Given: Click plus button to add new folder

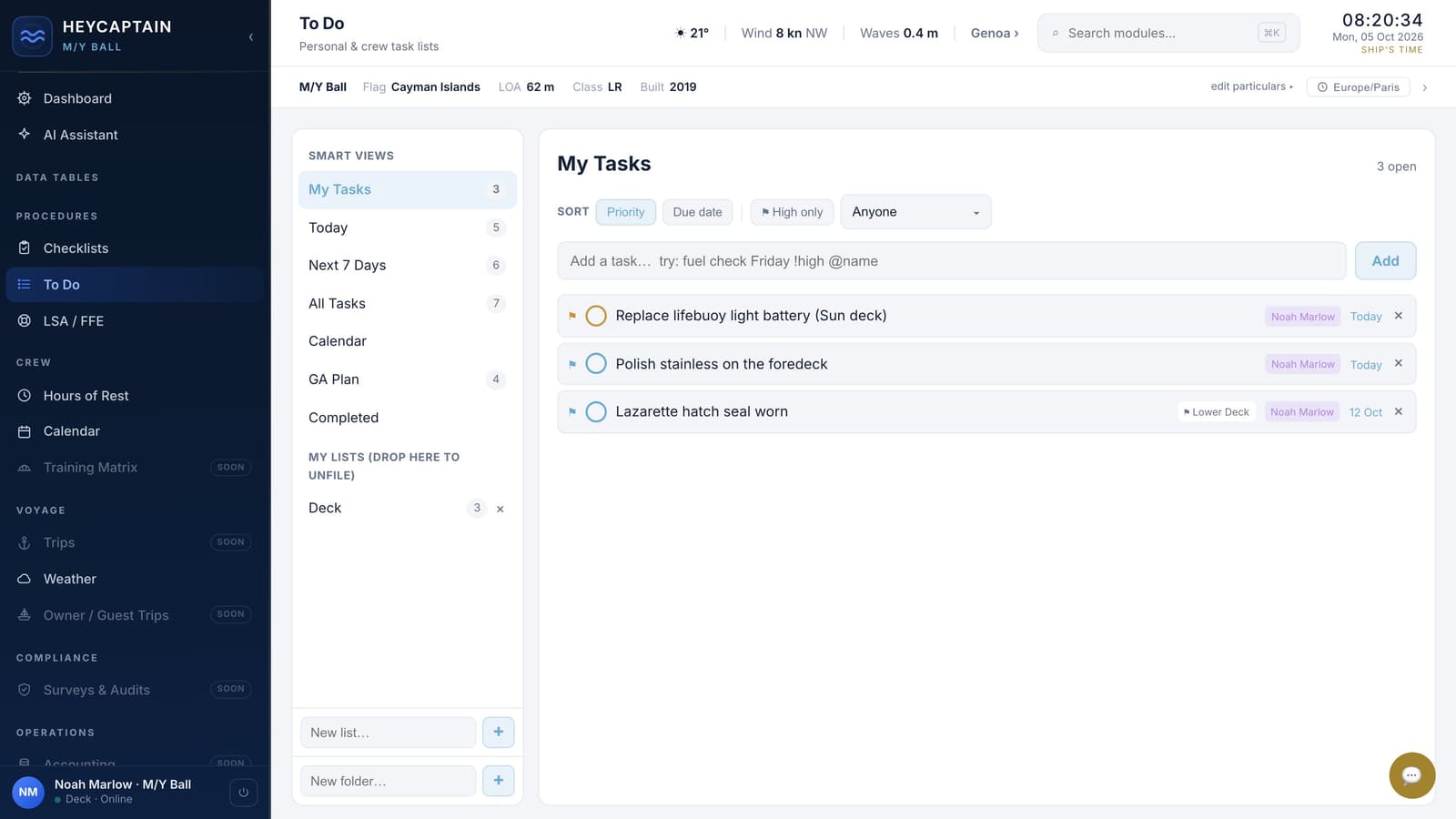Looking at the screenshot, I should [x=499, y=781].
